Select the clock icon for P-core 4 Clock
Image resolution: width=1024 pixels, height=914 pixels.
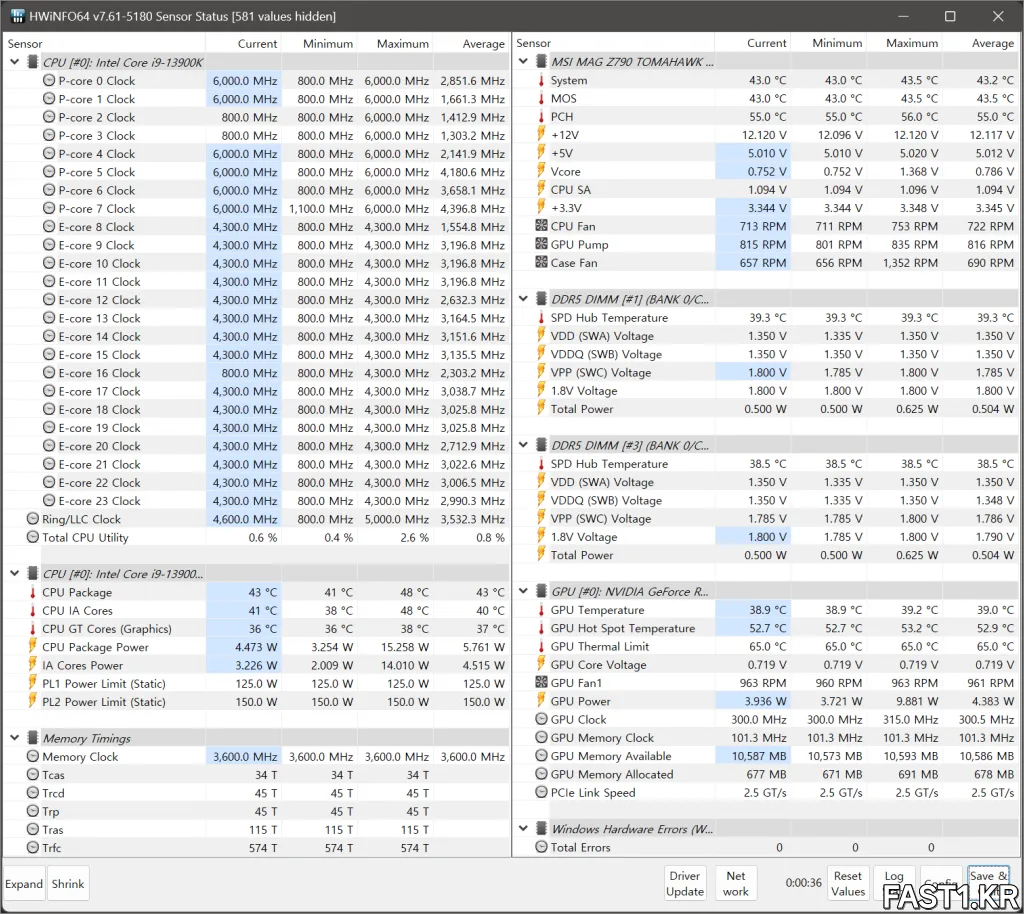coord(49,153)
